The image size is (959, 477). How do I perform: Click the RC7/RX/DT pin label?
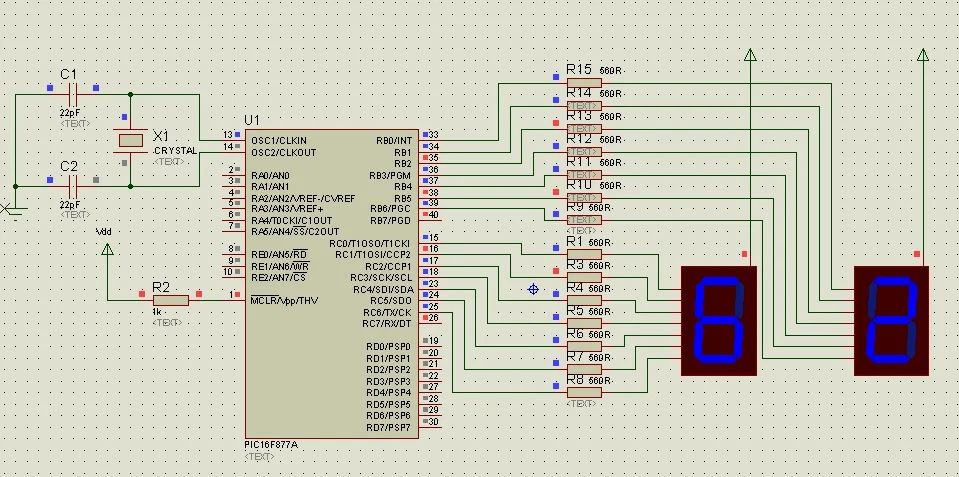point(387,324)
